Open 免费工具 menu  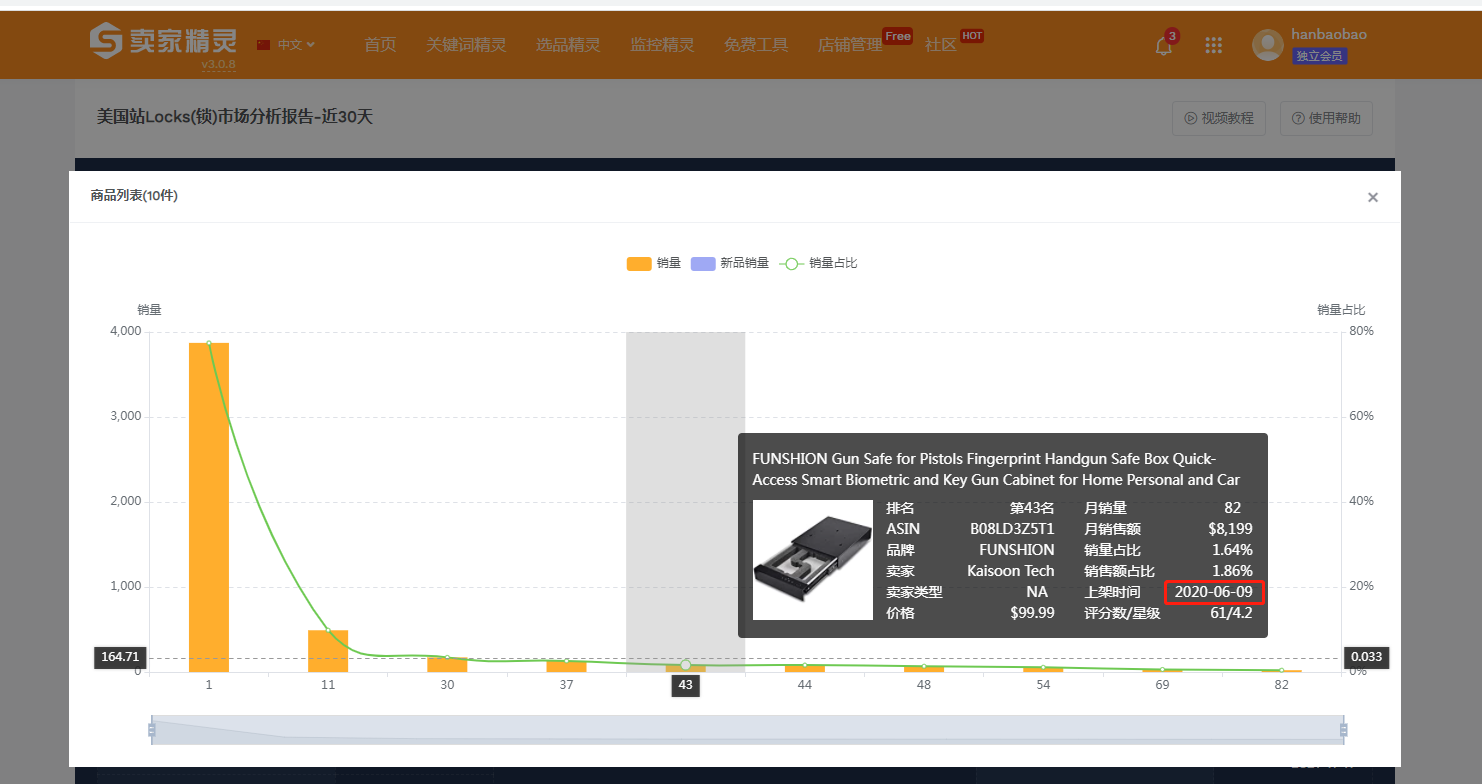point(756,45)
